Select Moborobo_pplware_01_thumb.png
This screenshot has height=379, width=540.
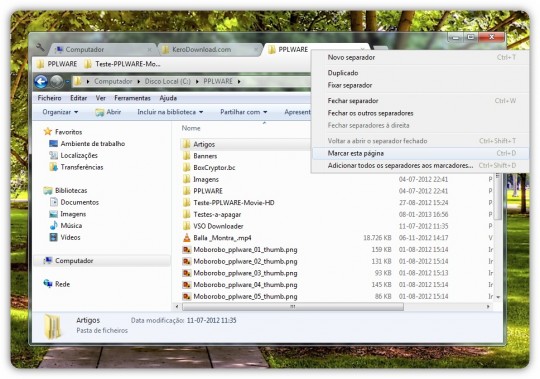click(240, 250)
